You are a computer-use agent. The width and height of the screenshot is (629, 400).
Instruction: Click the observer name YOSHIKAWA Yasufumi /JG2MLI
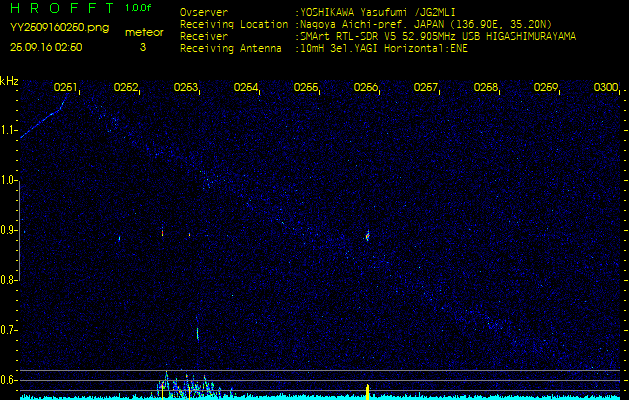(x=377, y=12)
